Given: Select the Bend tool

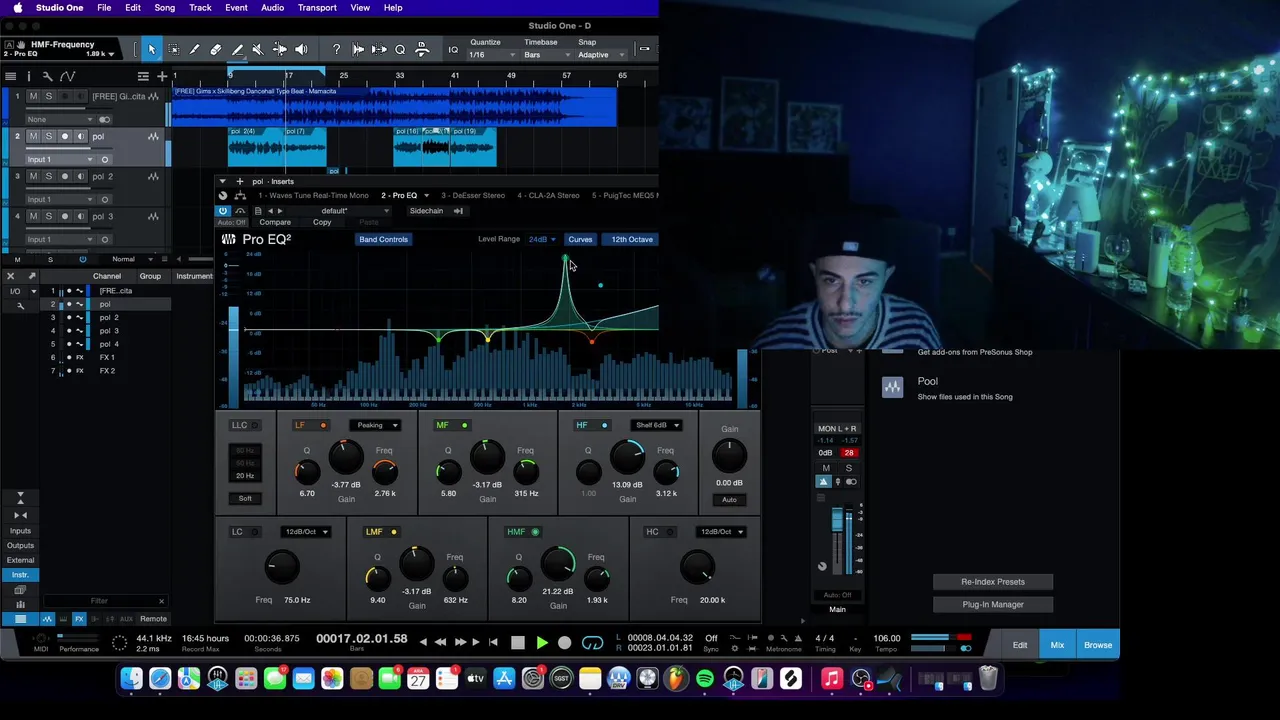Looking at the screenshot, I should coord(279,49).
